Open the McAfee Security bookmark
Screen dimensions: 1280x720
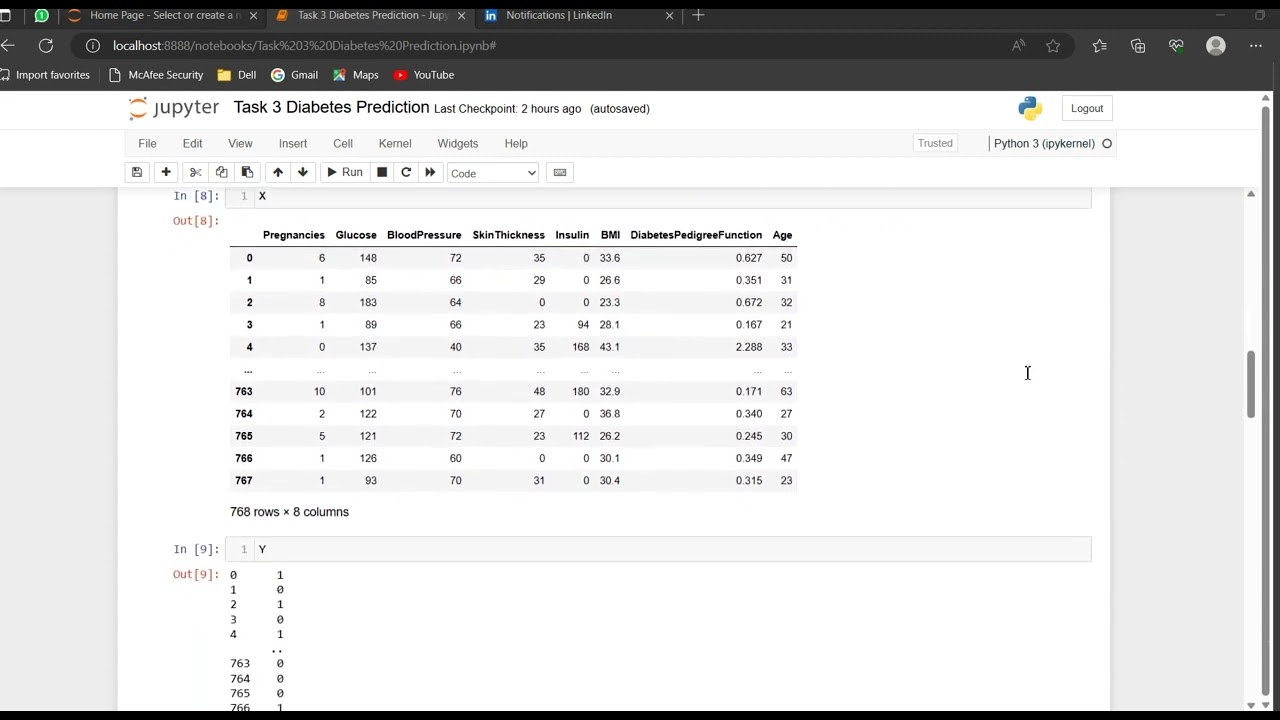tap(155, 75)
